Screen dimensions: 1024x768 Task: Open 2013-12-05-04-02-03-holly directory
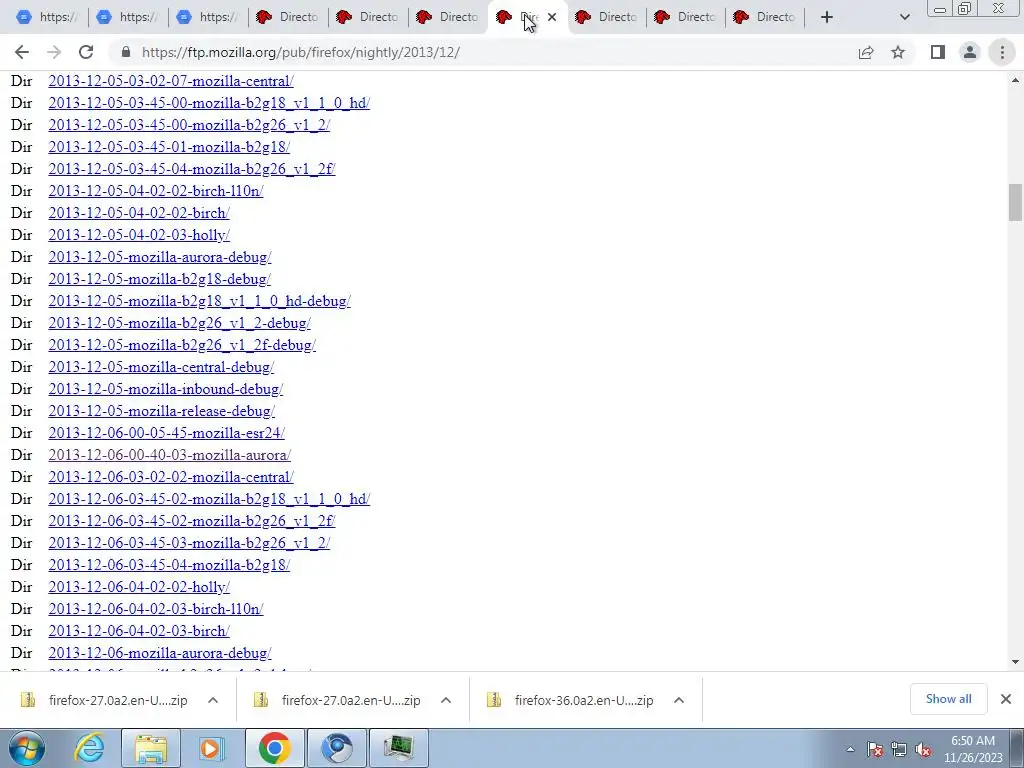(x=139, y=234)
